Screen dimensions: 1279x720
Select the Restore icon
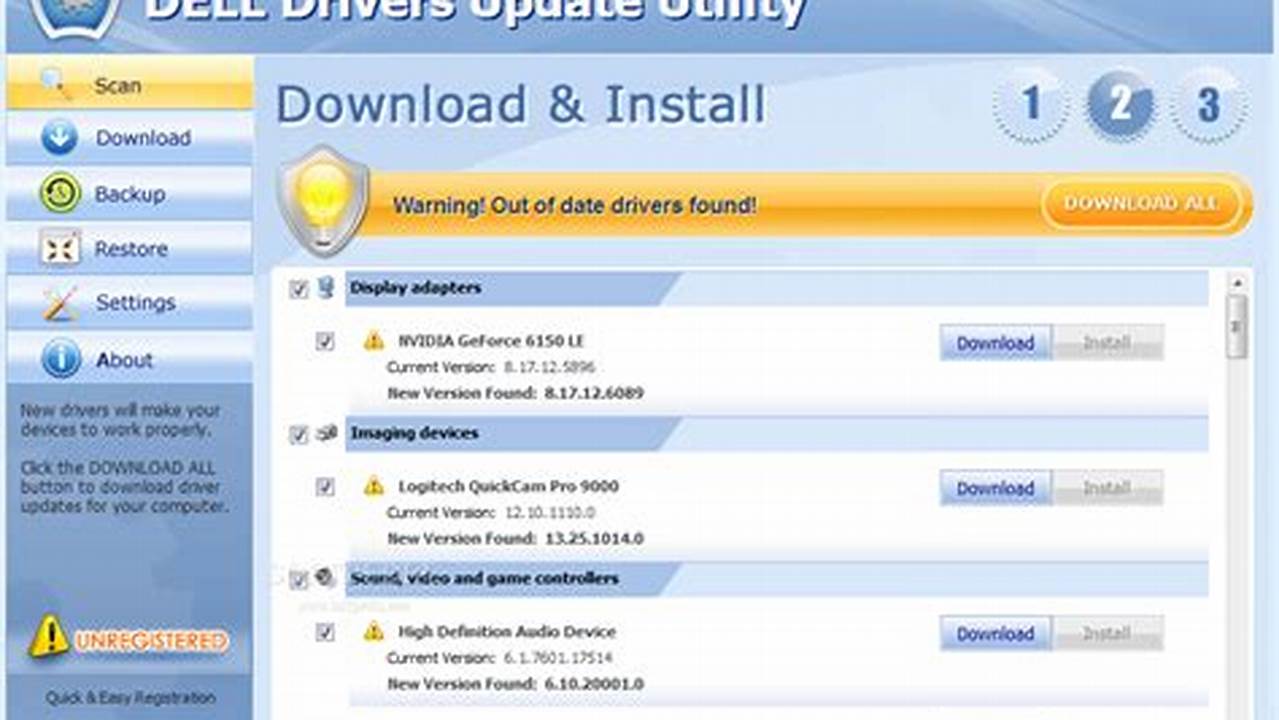point(58,248)
